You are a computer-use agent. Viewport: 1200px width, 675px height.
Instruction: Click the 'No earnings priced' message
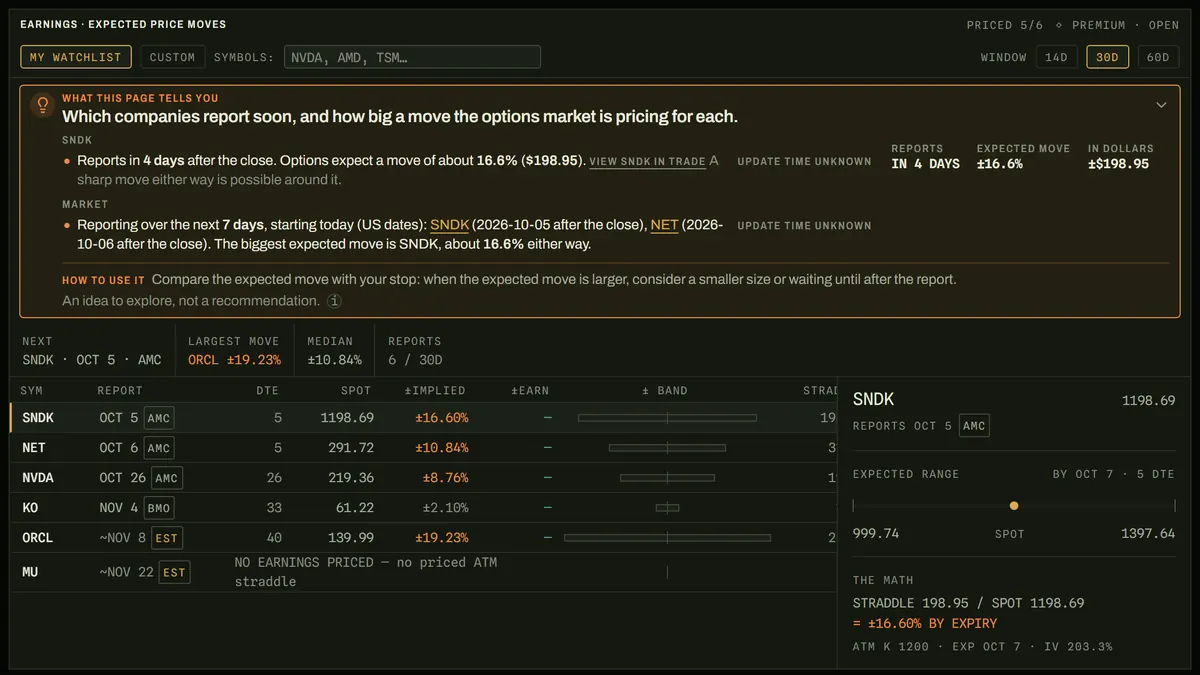pos(366,572)
